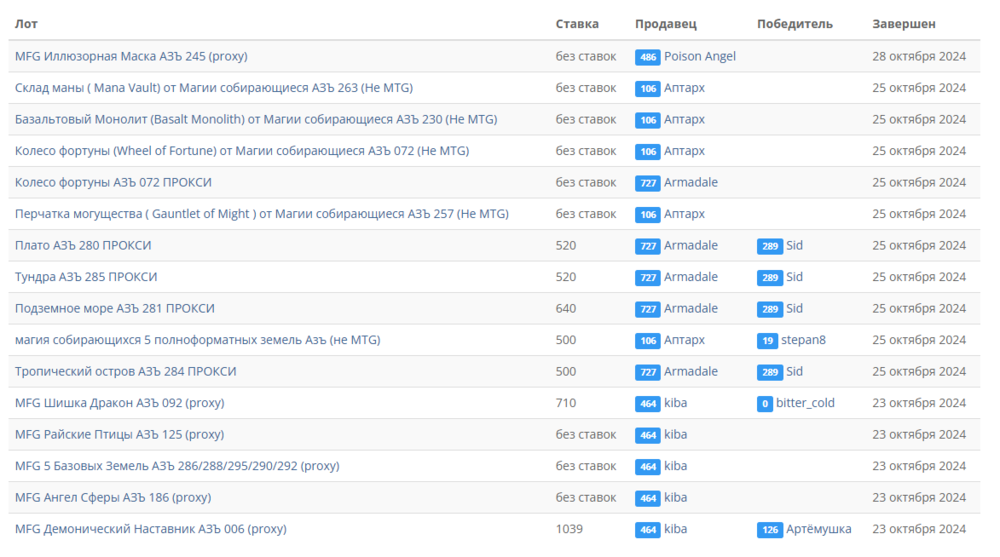Open lot MFG Демонический Наставник АЗЪ 006
This screenshot has height=557, width=1000.
(x=150, y=529)
